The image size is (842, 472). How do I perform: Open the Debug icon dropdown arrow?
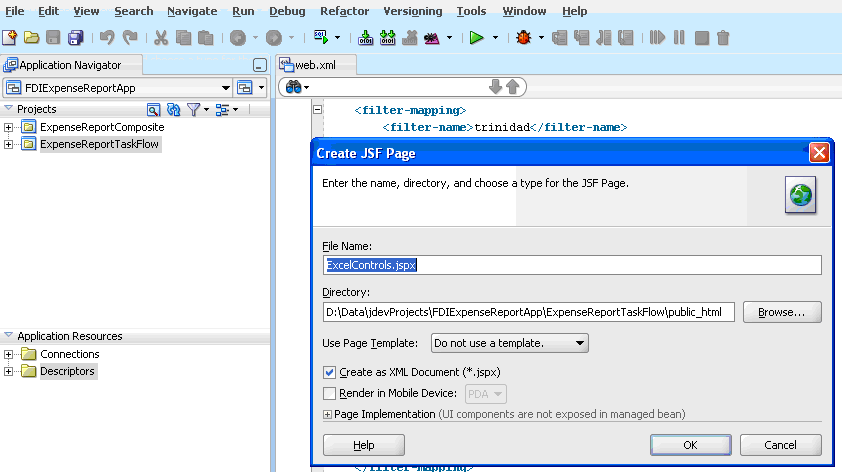coord(541,38)
